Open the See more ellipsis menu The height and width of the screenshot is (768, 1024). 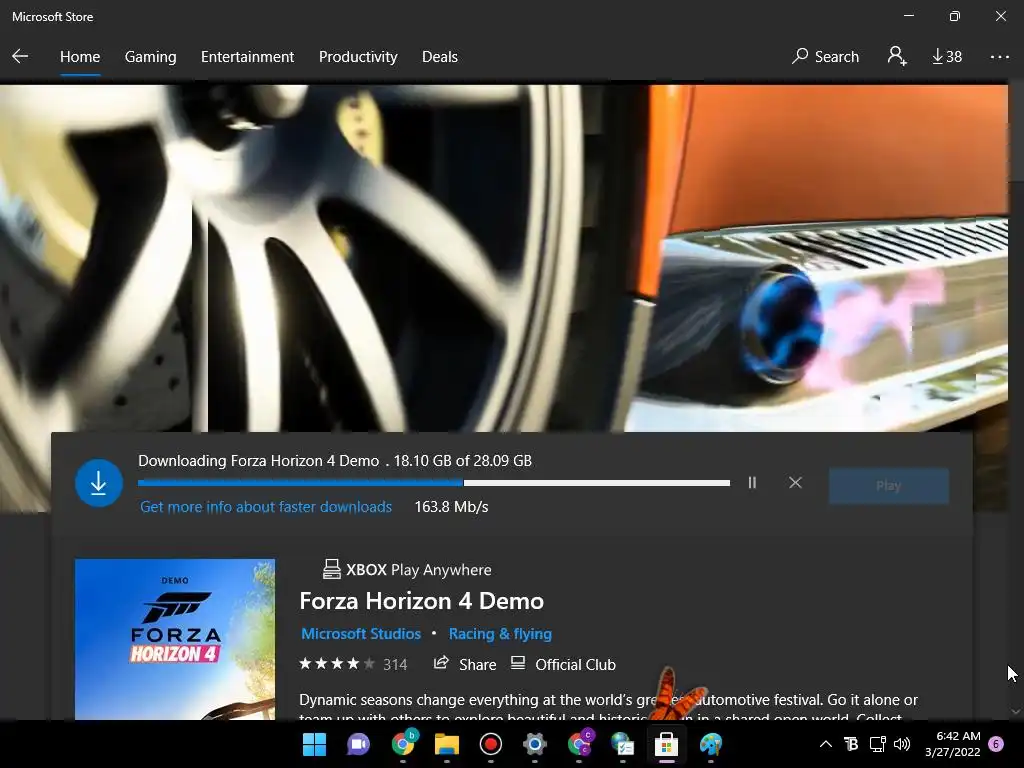coord(999,57)
